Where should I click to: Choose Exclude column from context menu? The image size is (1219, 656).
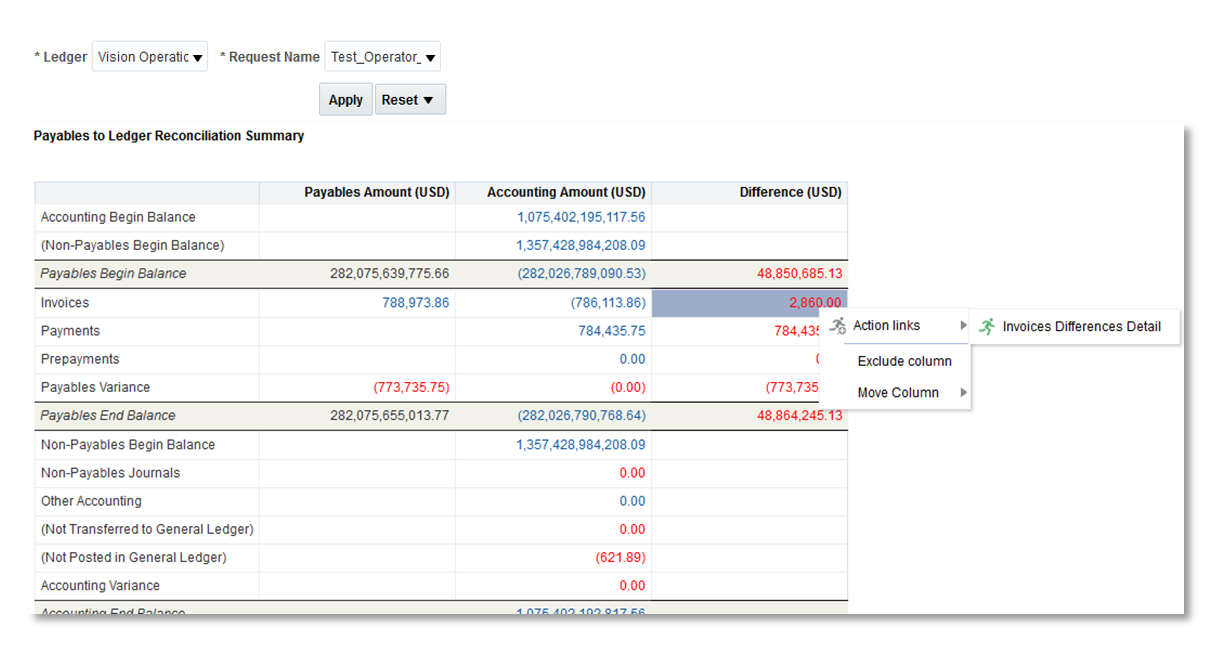(x=904, y=361)
